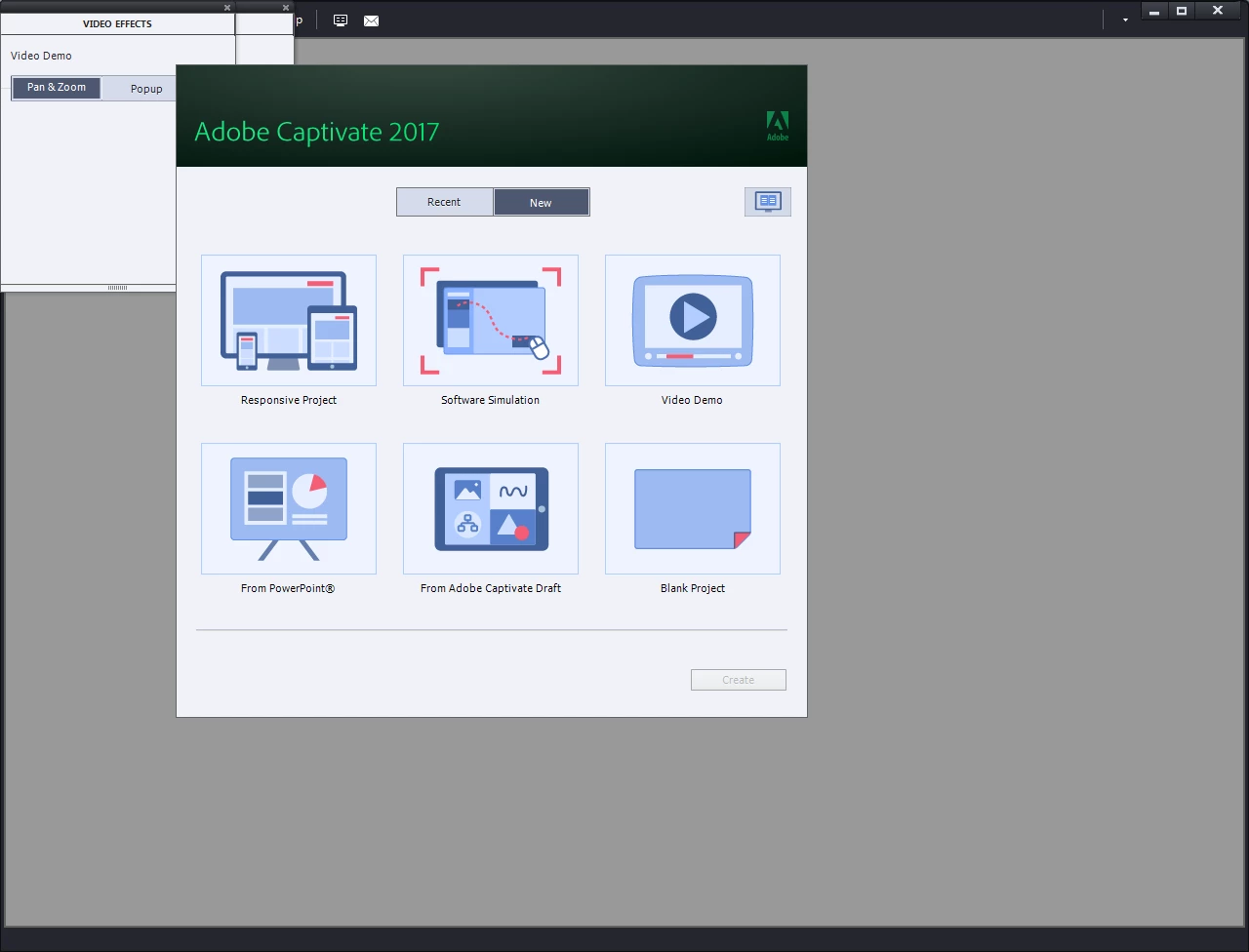
Task: Choose From Adobe Captivate Draft icon
Action: pyautogui.click(x=491, y=508)
